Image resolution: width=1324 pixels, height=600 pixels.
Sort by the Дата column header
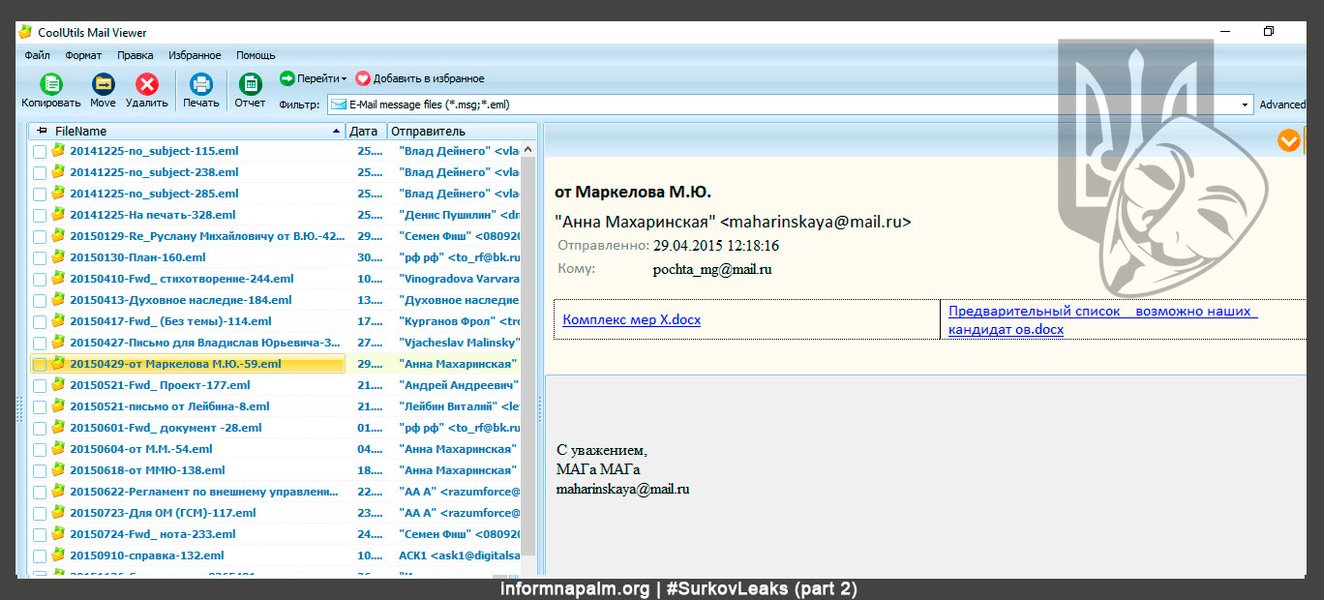pyautogui.click(x=364, y=131)
